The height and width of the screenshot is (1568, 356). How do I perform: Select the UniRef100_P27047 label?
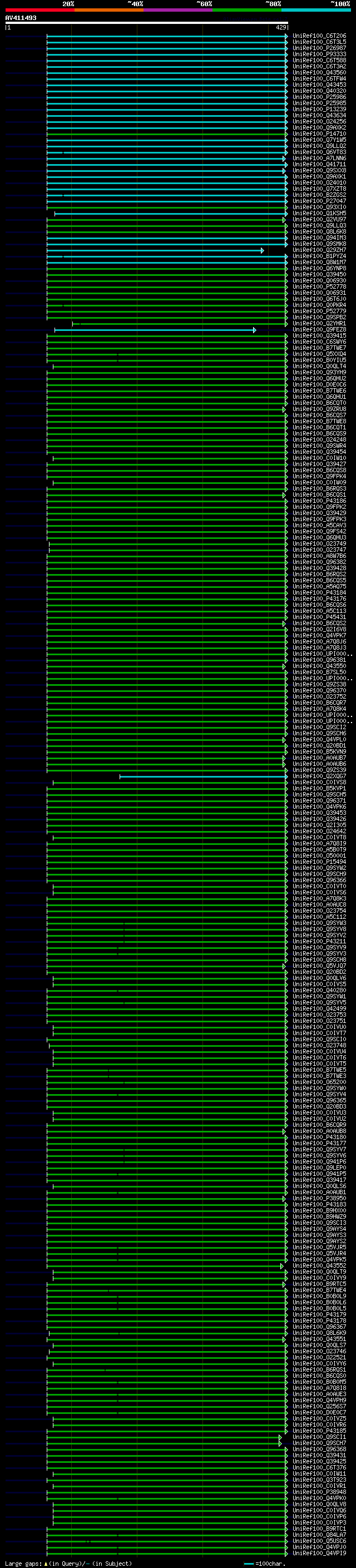point(319,201)
